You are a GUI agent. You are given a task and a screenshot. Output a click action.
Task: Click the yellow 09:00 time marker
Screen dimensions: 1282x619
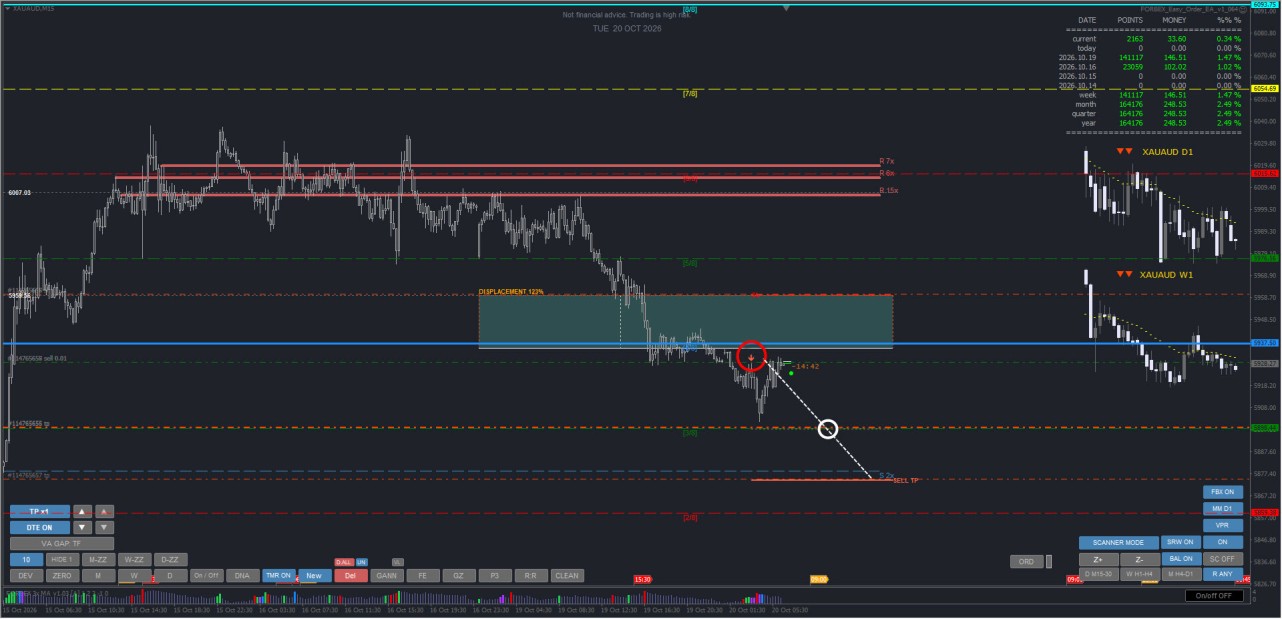tap(819, 579)
